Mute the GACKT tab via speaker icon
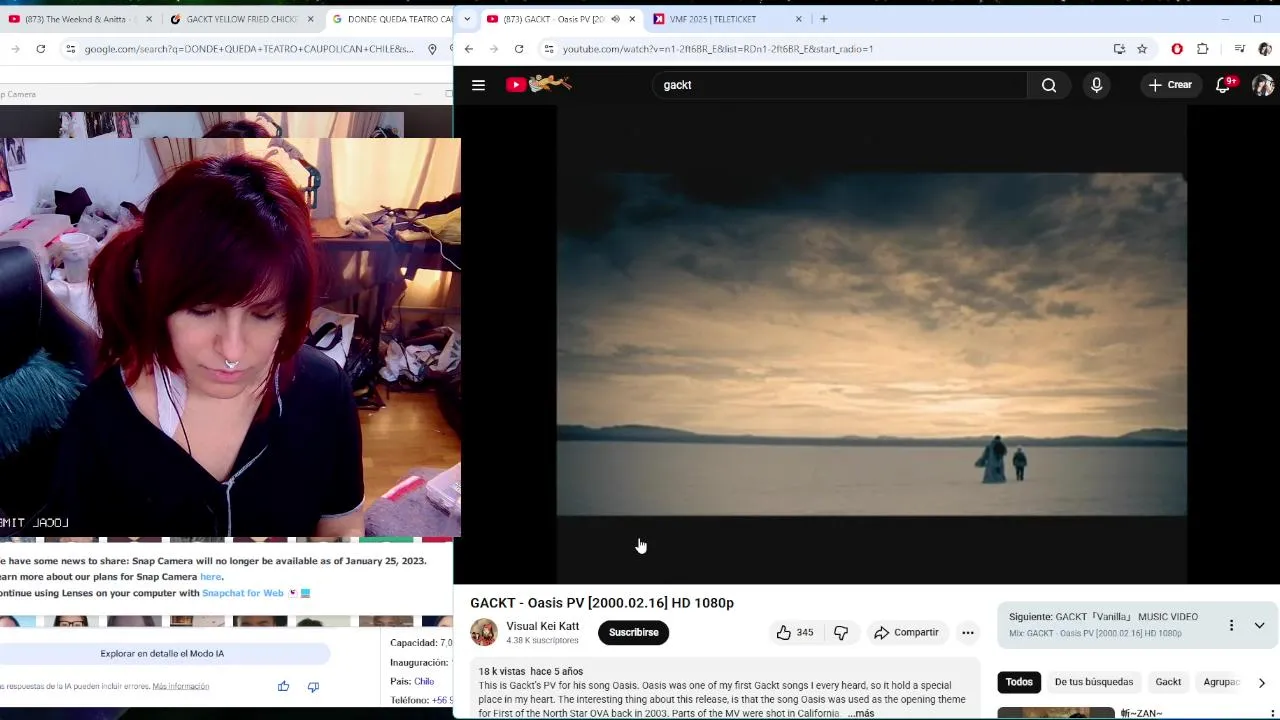 (x=615, y=19)
